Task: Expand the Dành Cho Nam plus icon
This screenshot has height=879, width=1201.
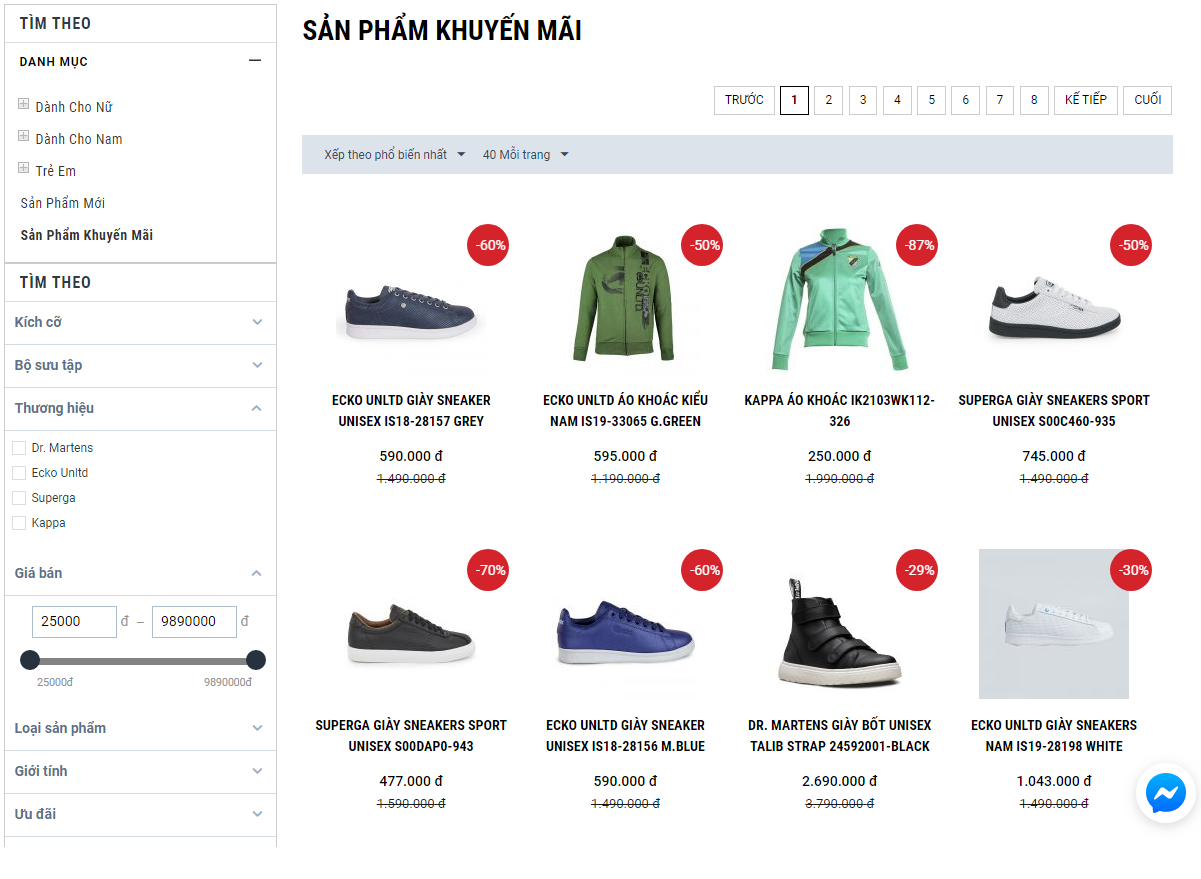Action: coord(24,136)
